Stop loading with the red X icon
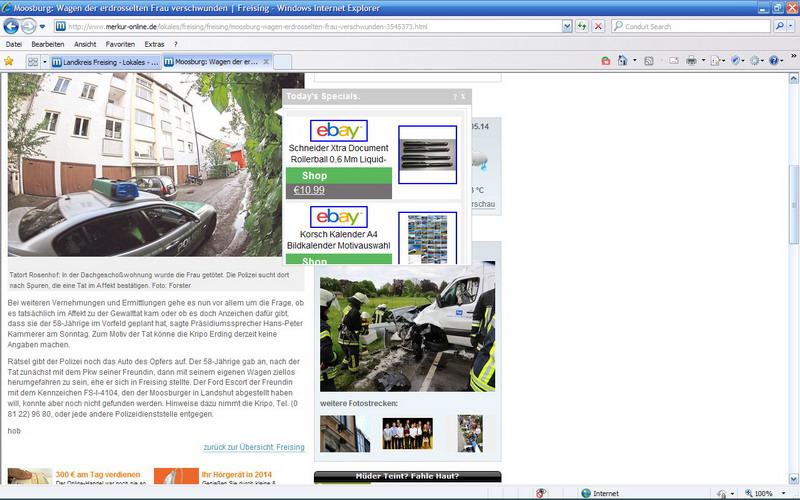 point(598,27)
